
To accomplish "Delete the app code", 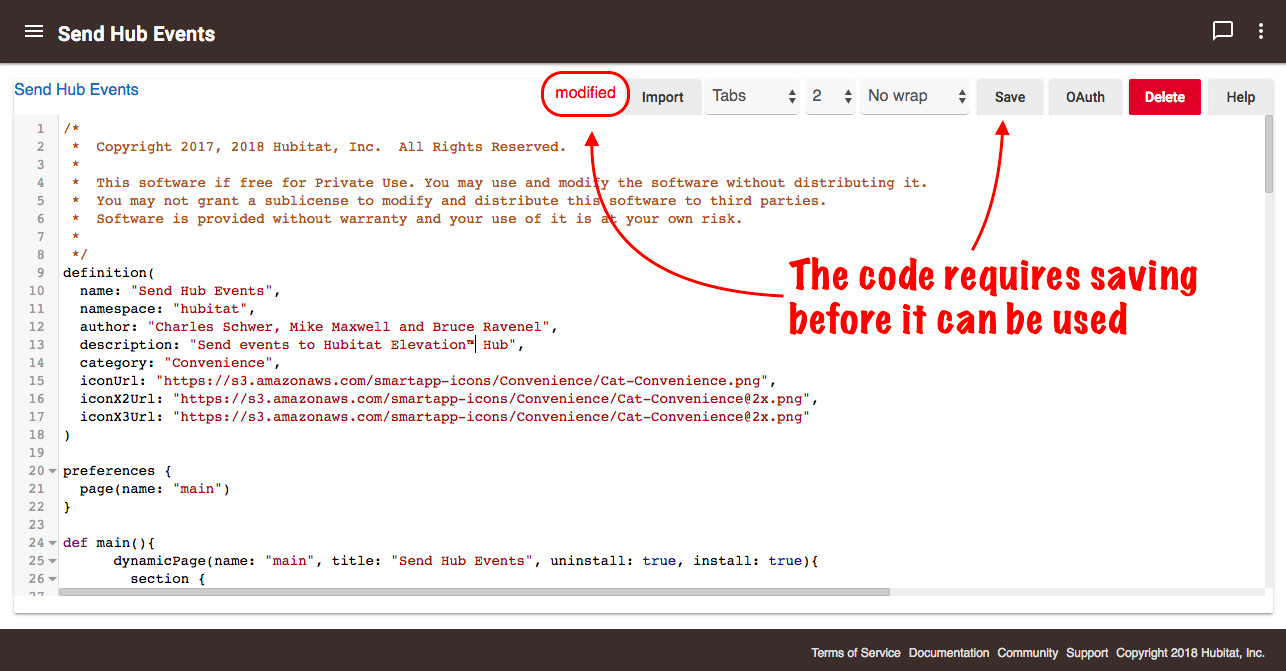I will tap(1165, 97).
